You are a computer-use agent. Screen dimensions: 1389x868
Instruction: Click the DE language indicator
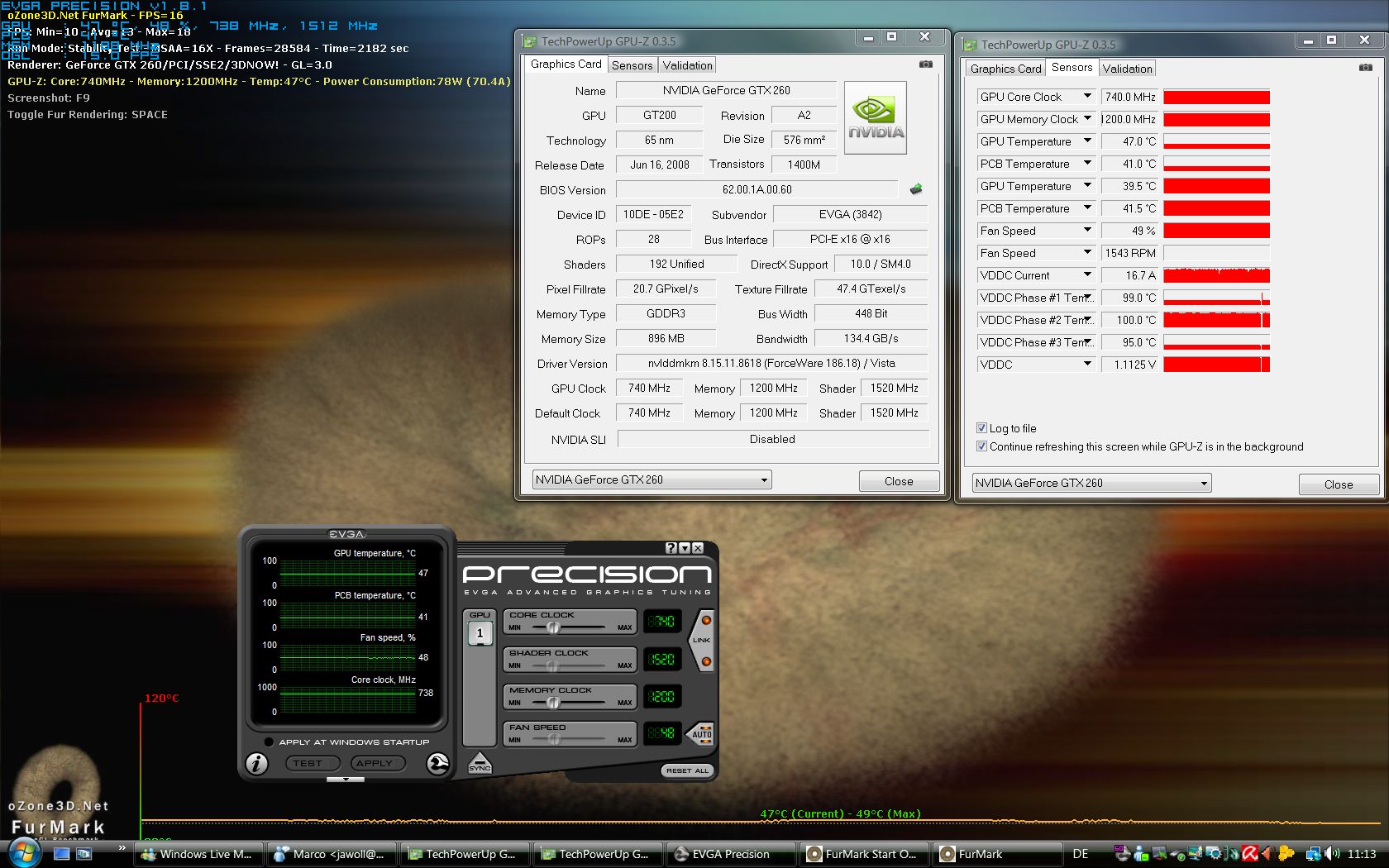click(1080, 854)
